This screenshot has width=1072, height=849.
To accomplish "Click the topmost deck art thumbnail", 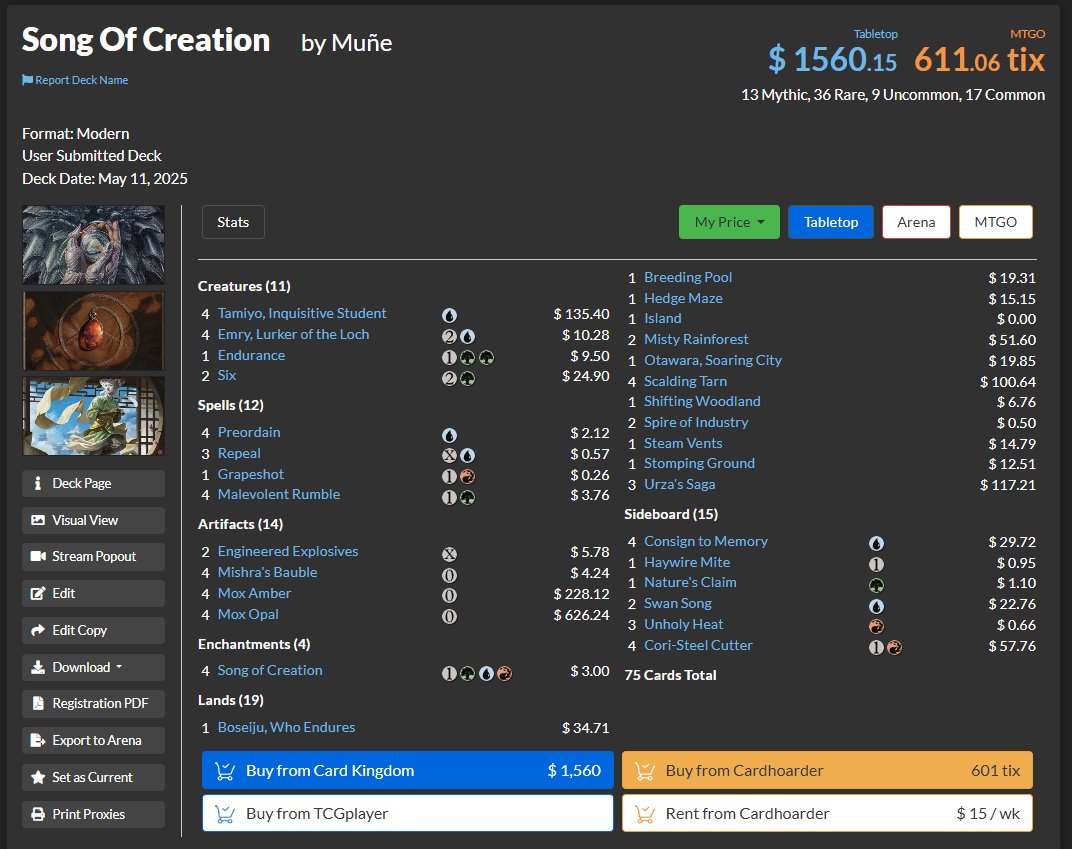I will pyautogui.click(x=93, y=244).
